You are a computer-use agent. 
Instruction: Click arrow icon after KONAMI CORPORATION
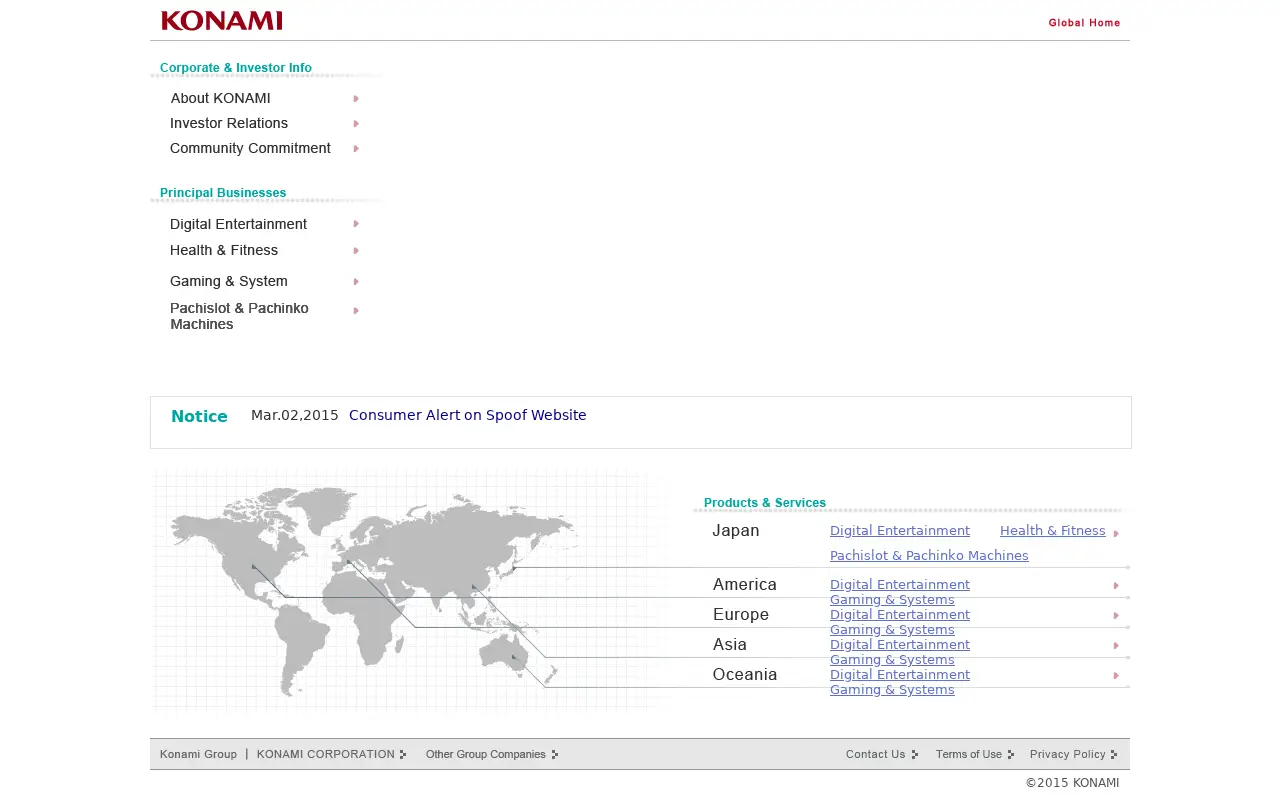tap(403, 755)
